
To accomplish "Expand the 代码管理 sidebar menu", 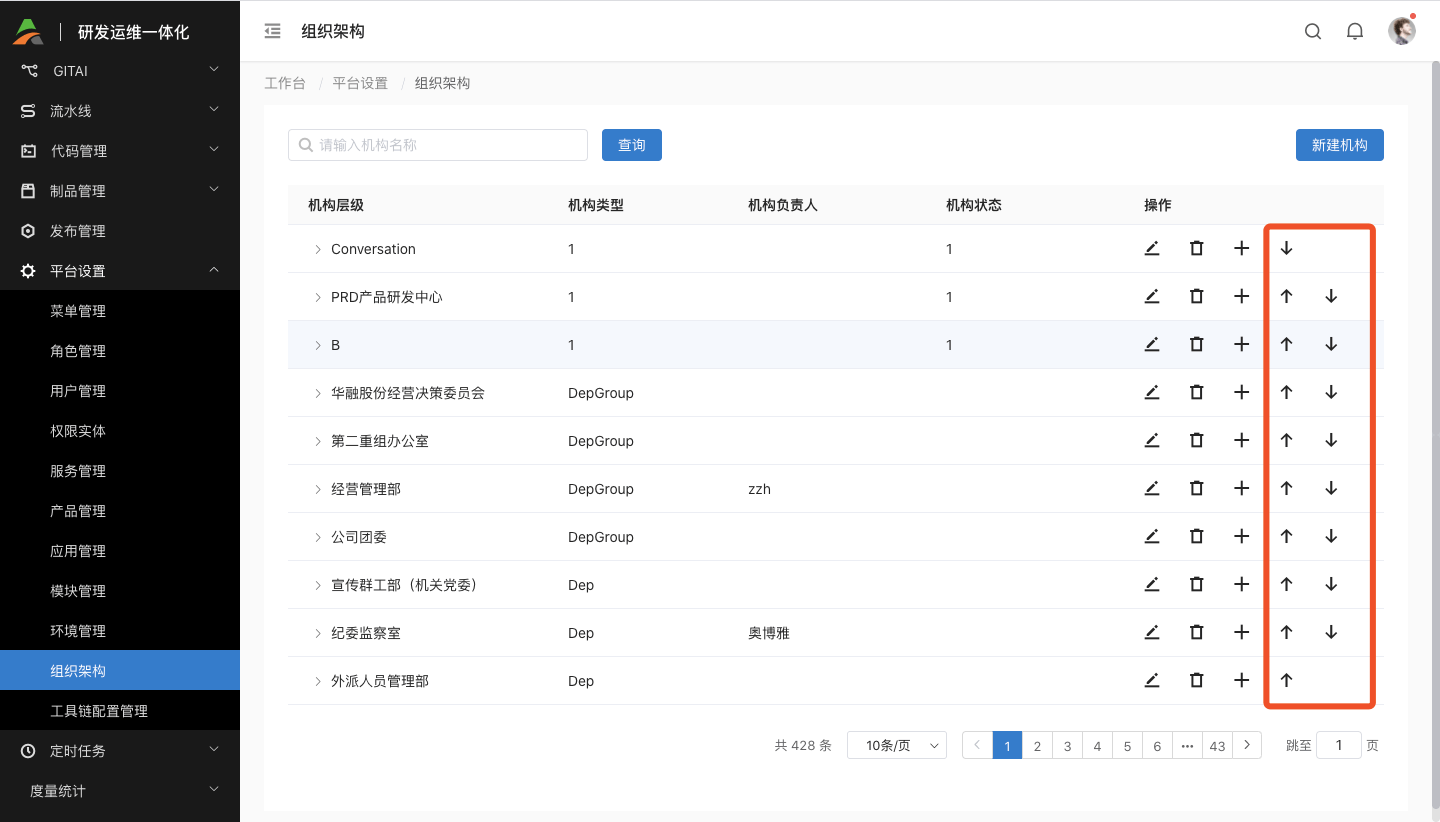I will pyautogui.click(x=120, y=151).
